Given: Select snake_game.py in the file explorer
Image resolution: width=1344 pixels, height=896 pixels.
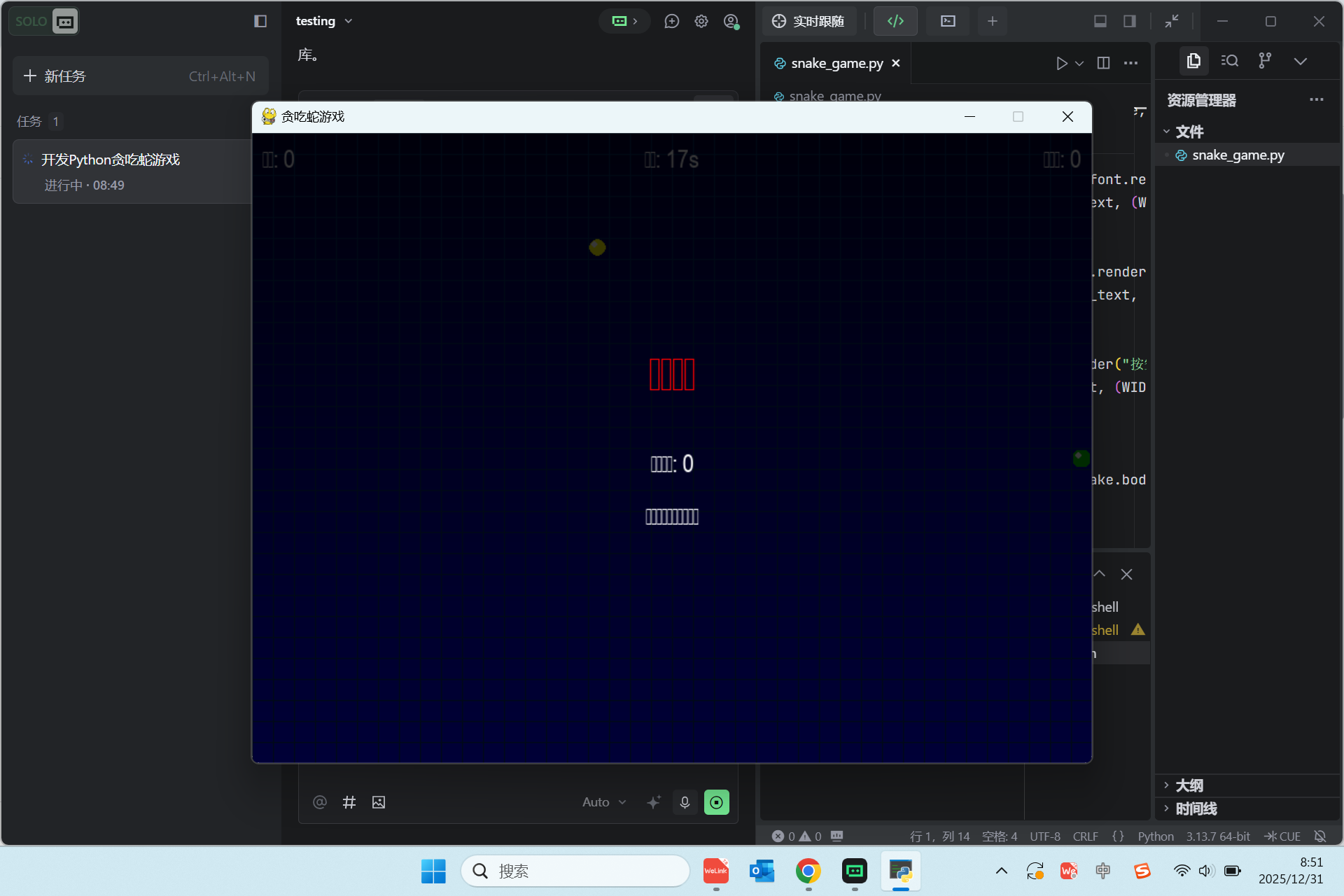Looking at the screenshot, I should click(1238, 155).
